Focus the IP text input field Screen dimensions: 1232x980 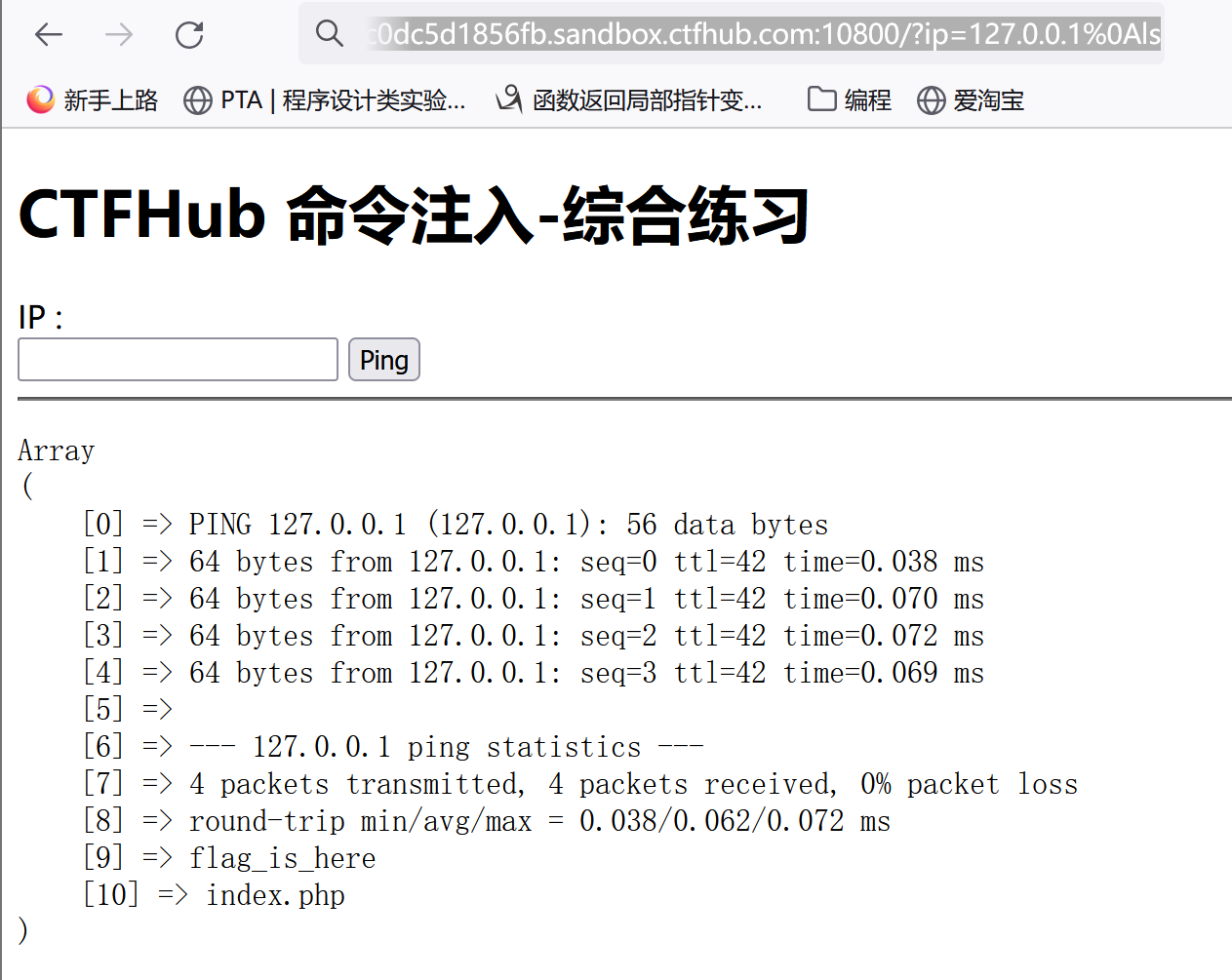click(179, 360)
